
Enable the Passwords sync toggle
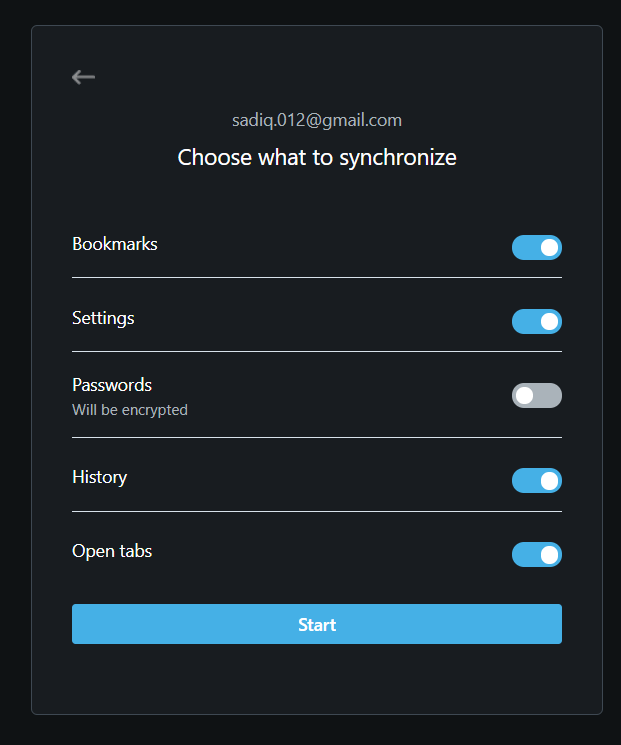pos(537,395)
